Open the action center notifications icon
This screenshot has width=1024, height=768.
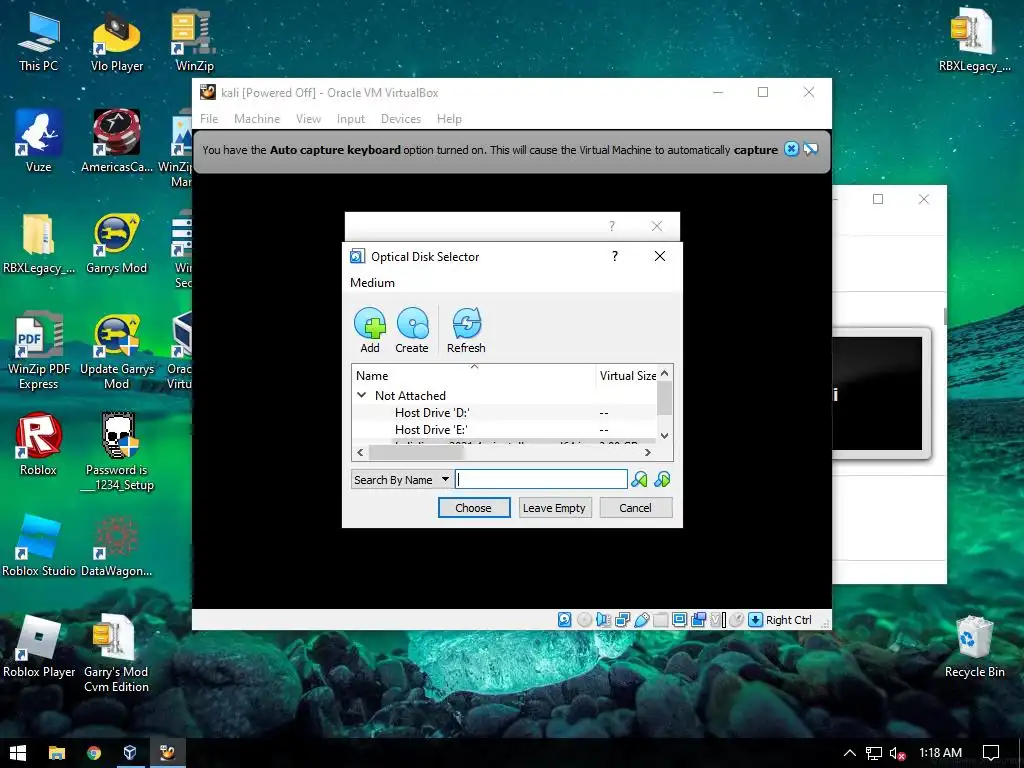[x=991, y=753]
